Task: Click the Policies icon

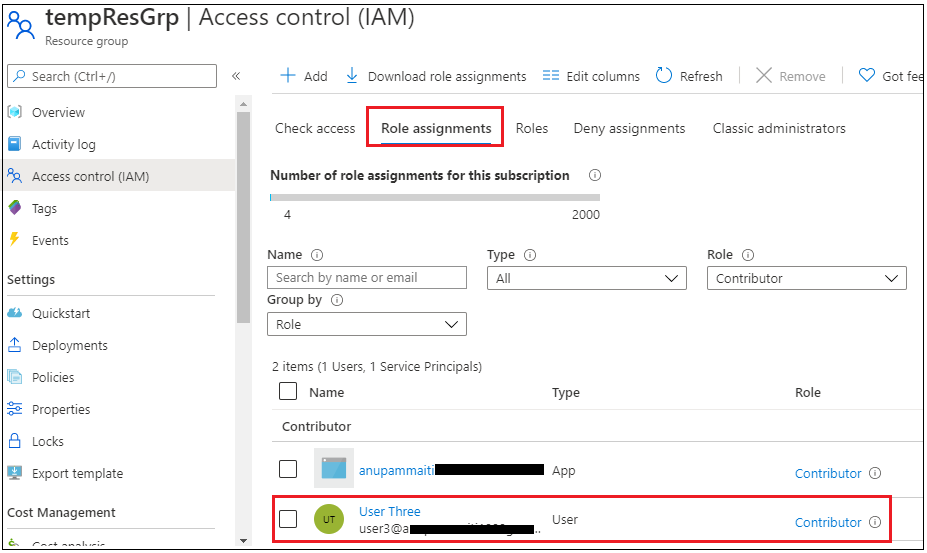Action: tap(15, 377)
